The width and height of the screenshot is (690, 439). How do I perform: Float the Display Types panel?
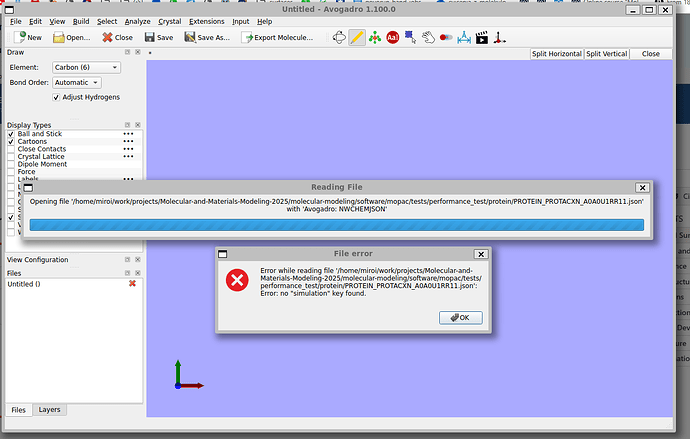click(x=127, y=125)
